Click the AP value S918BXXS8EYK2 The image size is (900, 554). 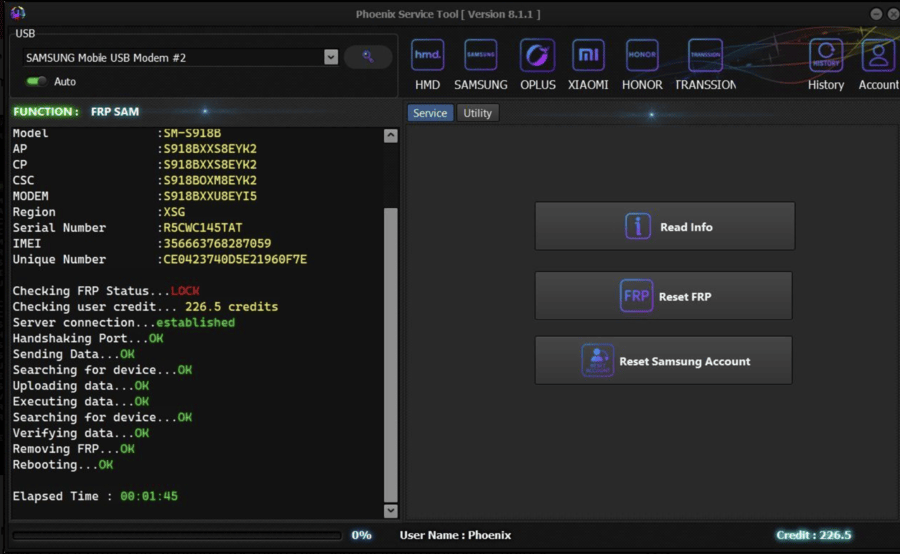click(x=210, y=149)
